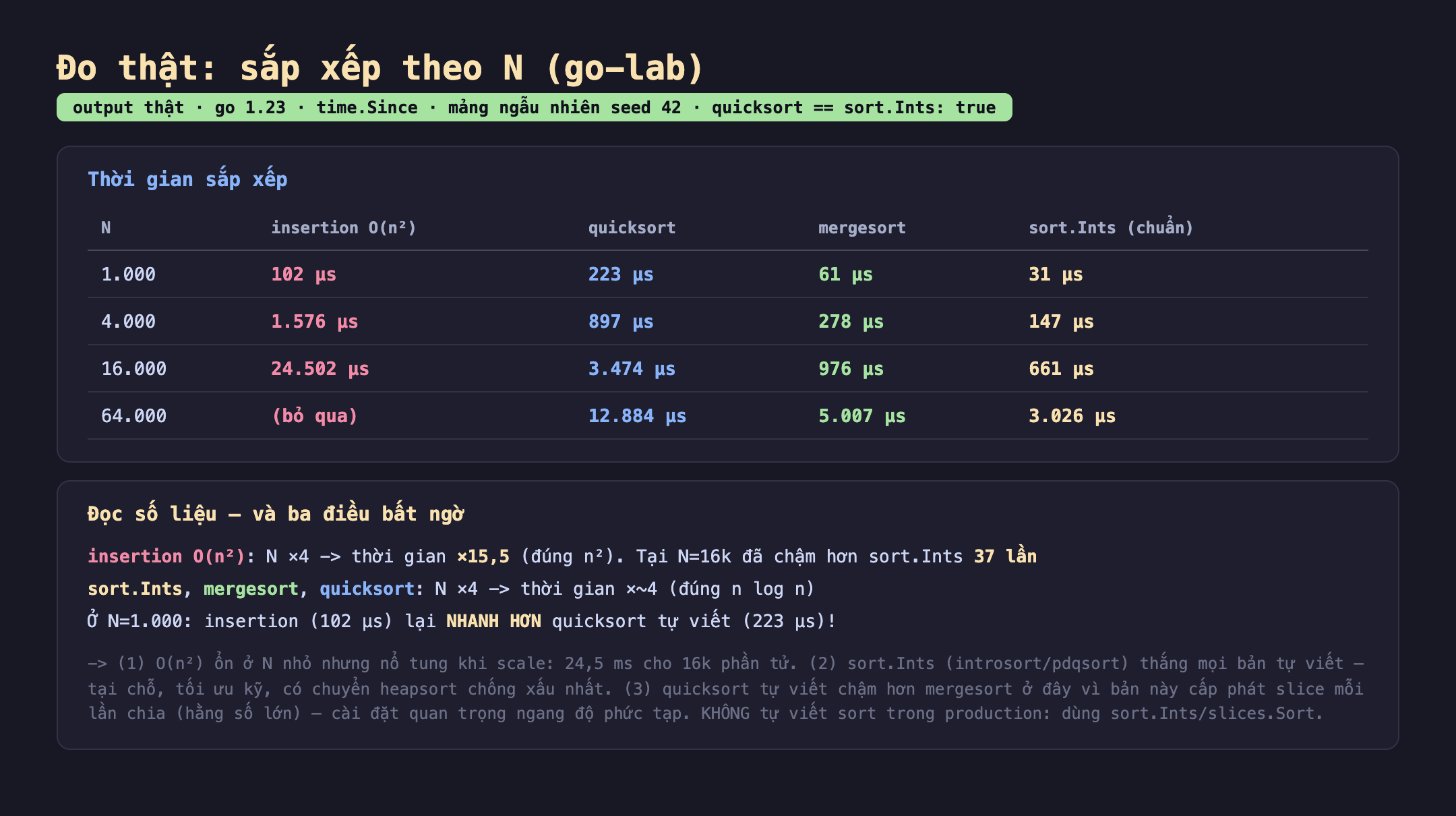The width and height of the screenshot is (1456, 816).
Task: Click the '278 µs' mergesort cell
Action: tap(851, 322)
